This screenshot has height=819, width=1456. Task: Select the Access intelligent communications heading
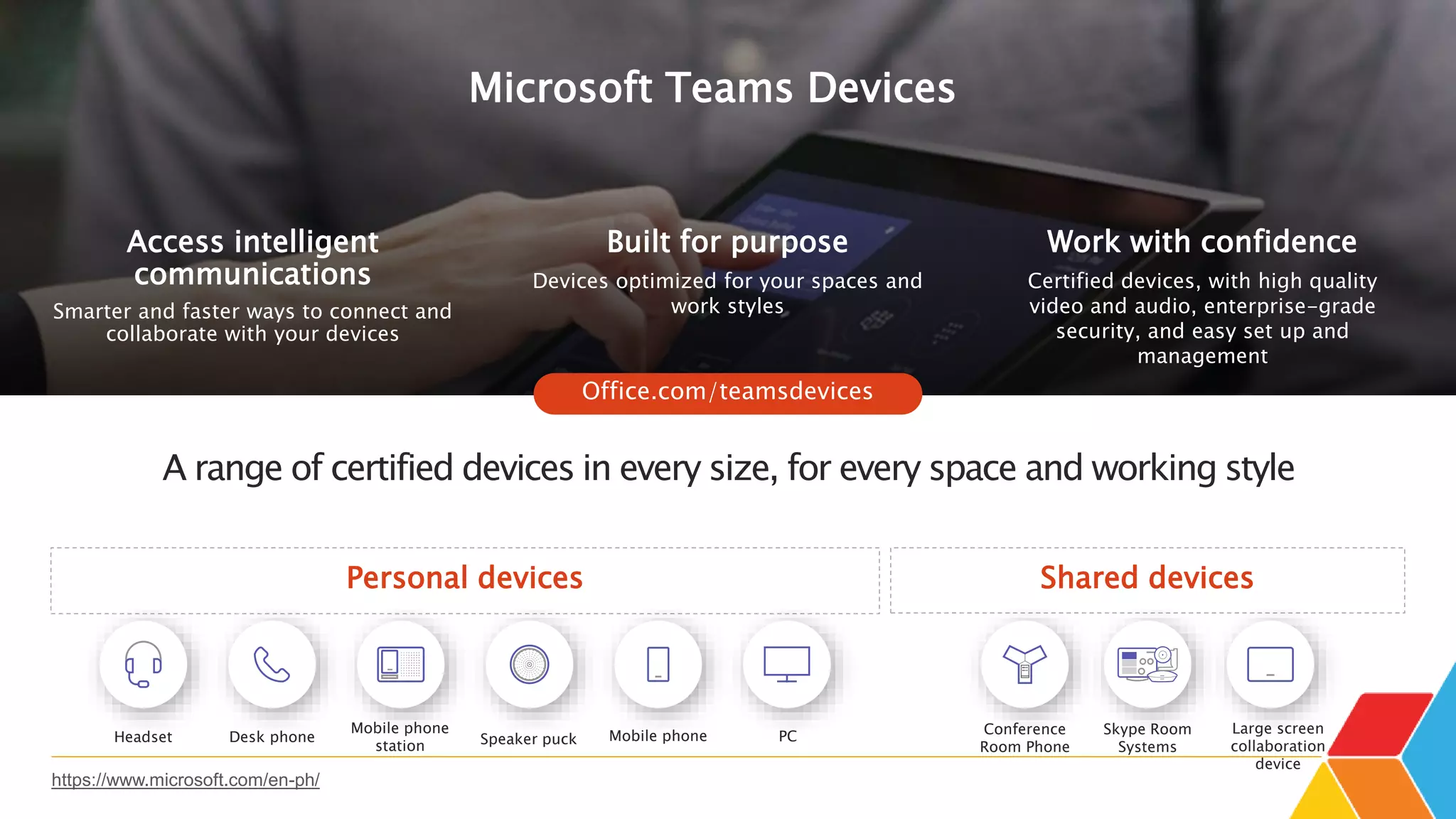click(x=252, y=258)
